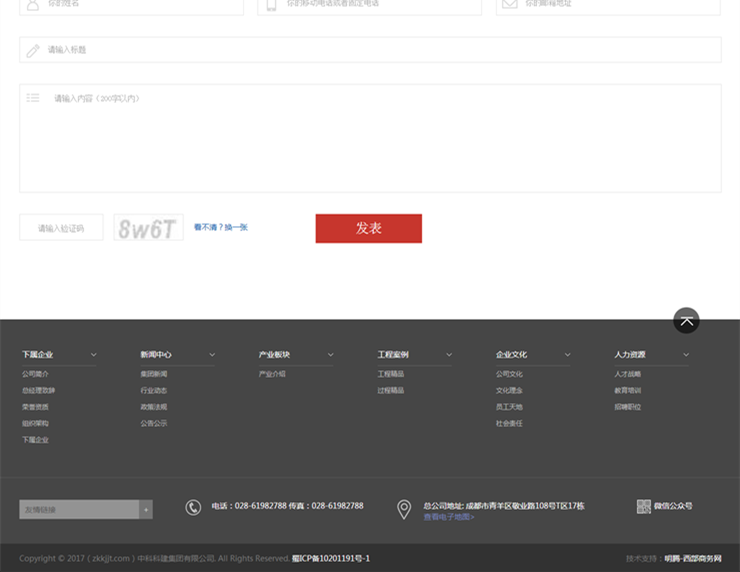Click the pencil icon in title field
This screenshot has width=740, height=572.
tap(33, 50)
